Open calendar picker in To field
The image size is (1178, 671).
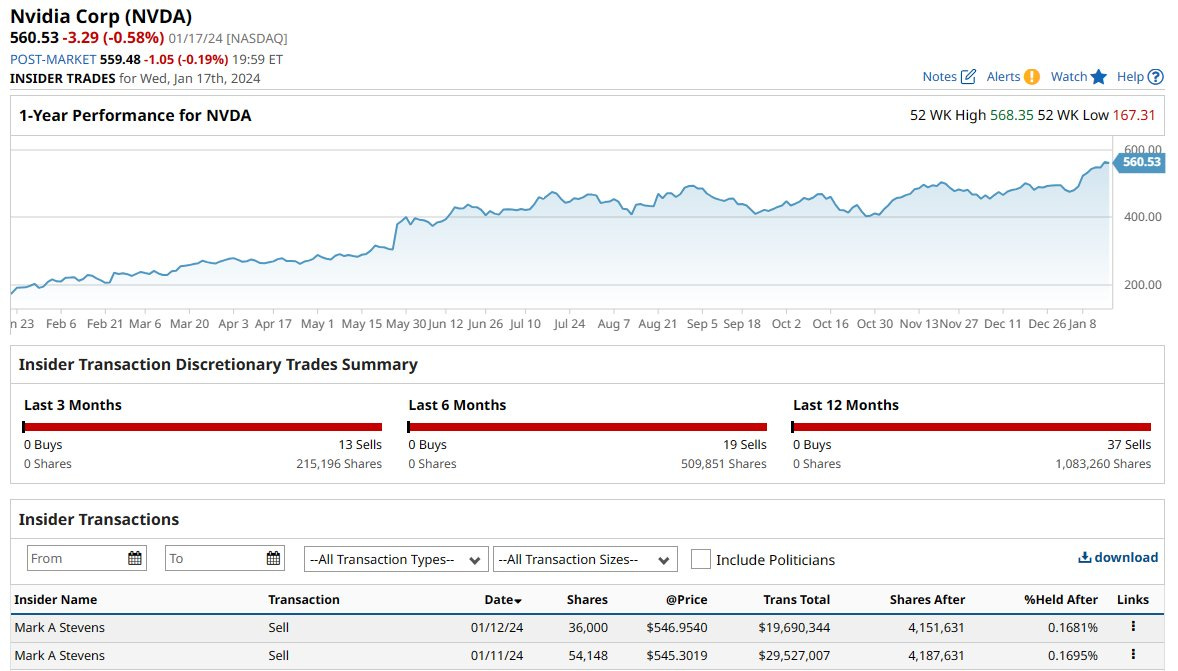pos(272,559)
